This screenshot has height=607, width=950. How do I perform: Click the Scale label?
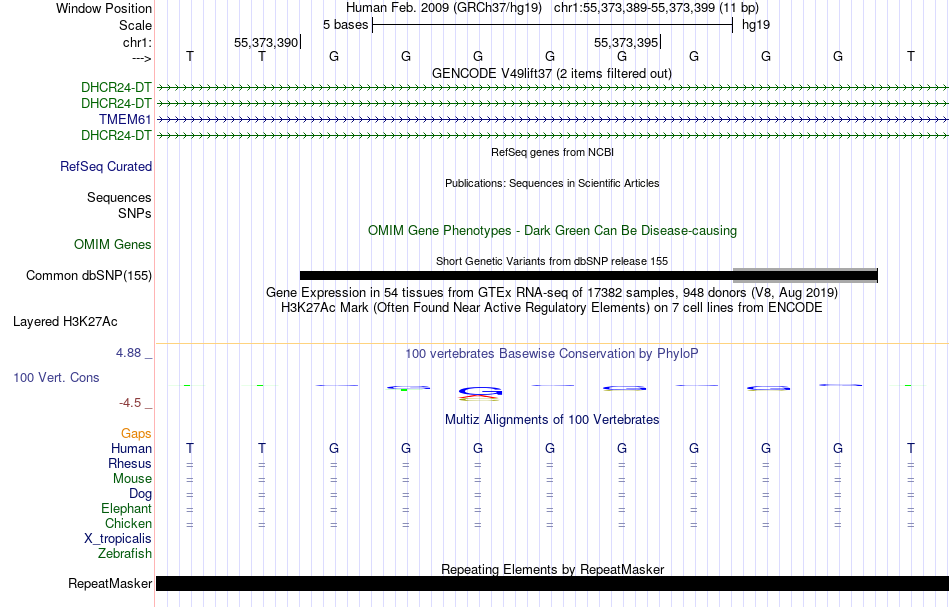point(135,25)
